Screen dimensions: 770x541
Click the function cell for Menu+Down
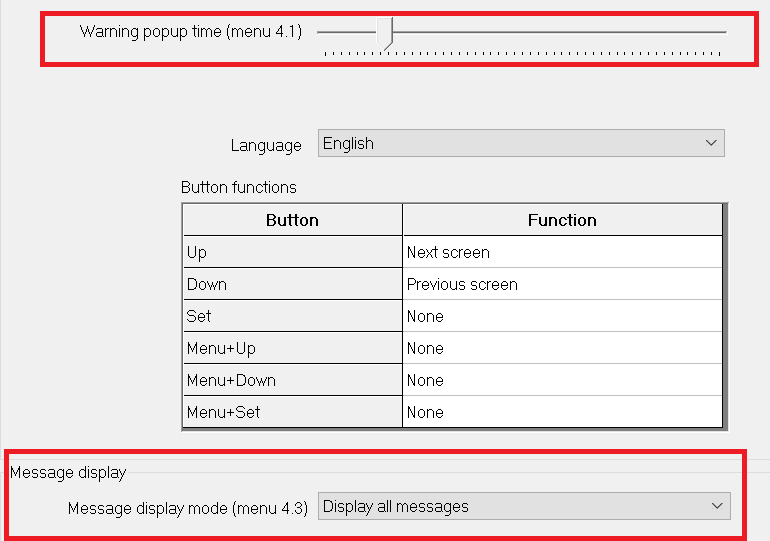(562, 380)
